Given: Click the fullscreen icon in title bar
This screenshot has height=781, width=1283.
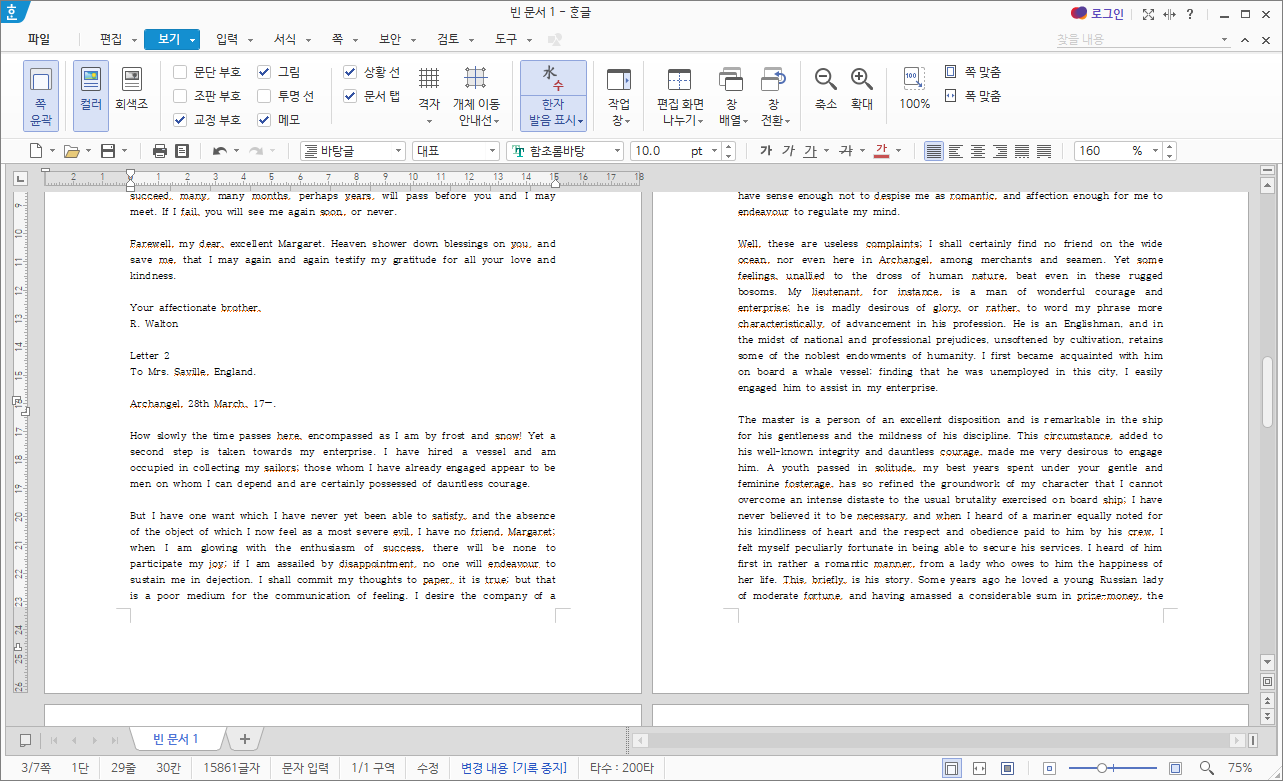Looking at the screenshot, I should coord(1149,14).
